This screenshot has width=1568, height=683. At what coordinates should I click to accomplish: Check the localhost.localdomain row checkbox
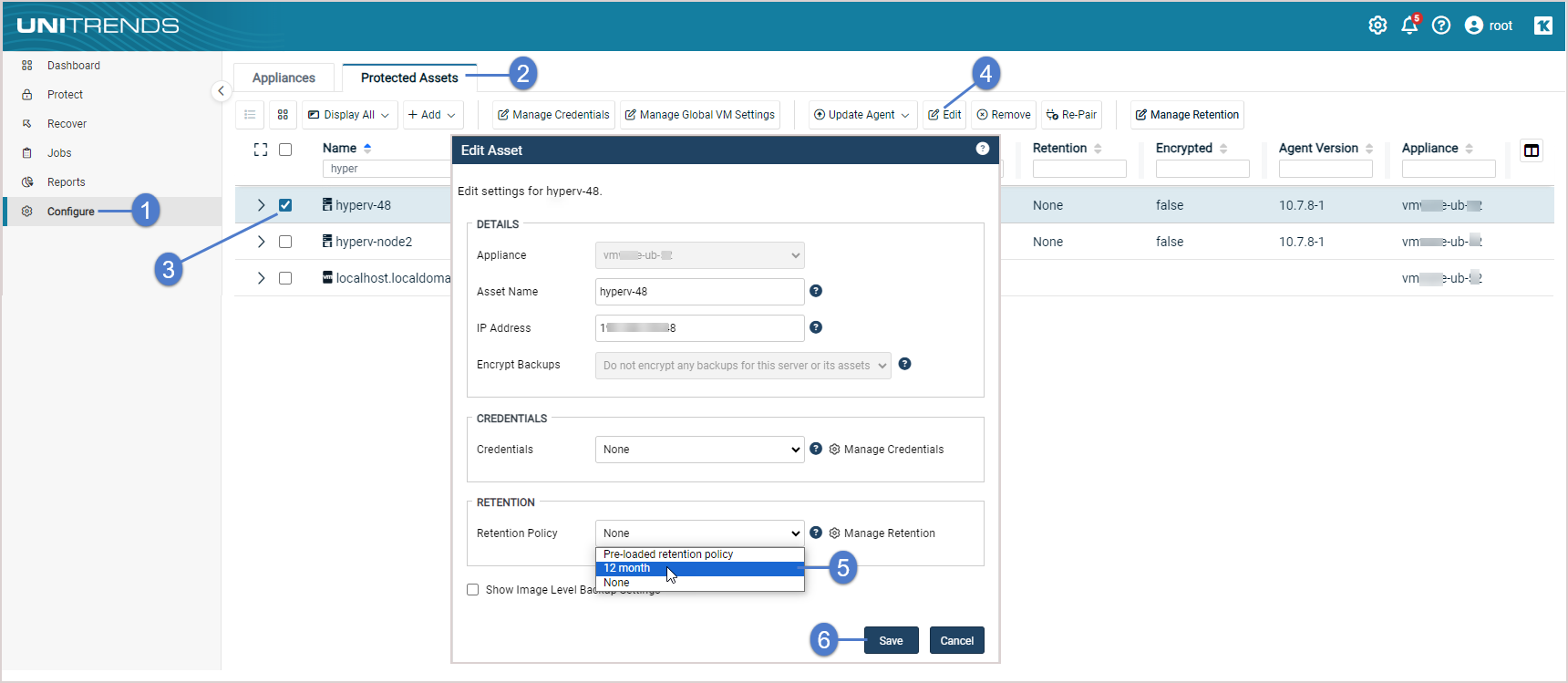[285, 278]
